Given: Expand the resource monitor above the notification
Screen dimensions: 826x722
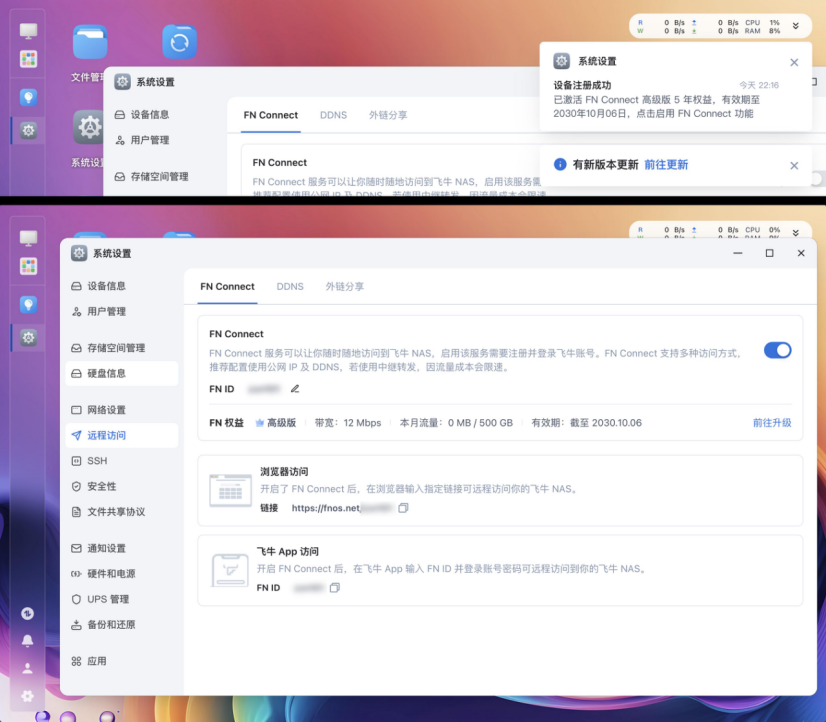Looking at the screenshot, I should coord(795,26).
